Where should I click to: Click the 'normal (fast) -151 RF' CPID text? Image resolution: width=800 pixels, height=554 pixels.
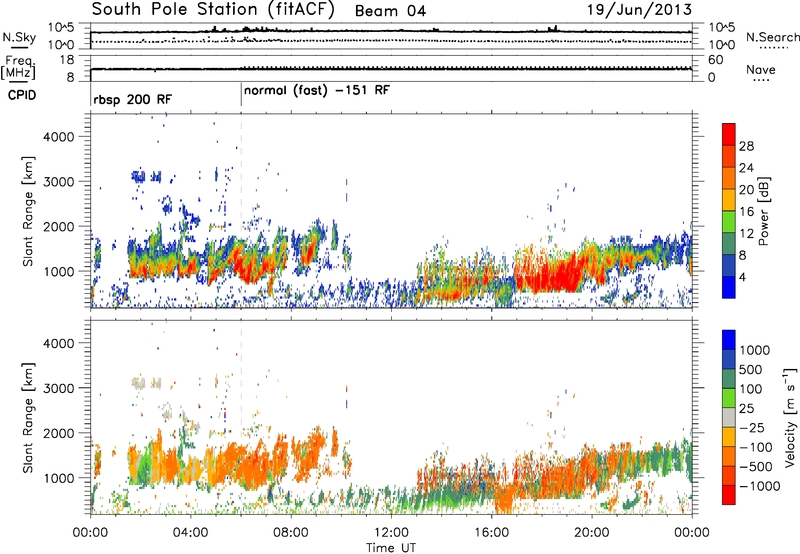tap(317, 91)
